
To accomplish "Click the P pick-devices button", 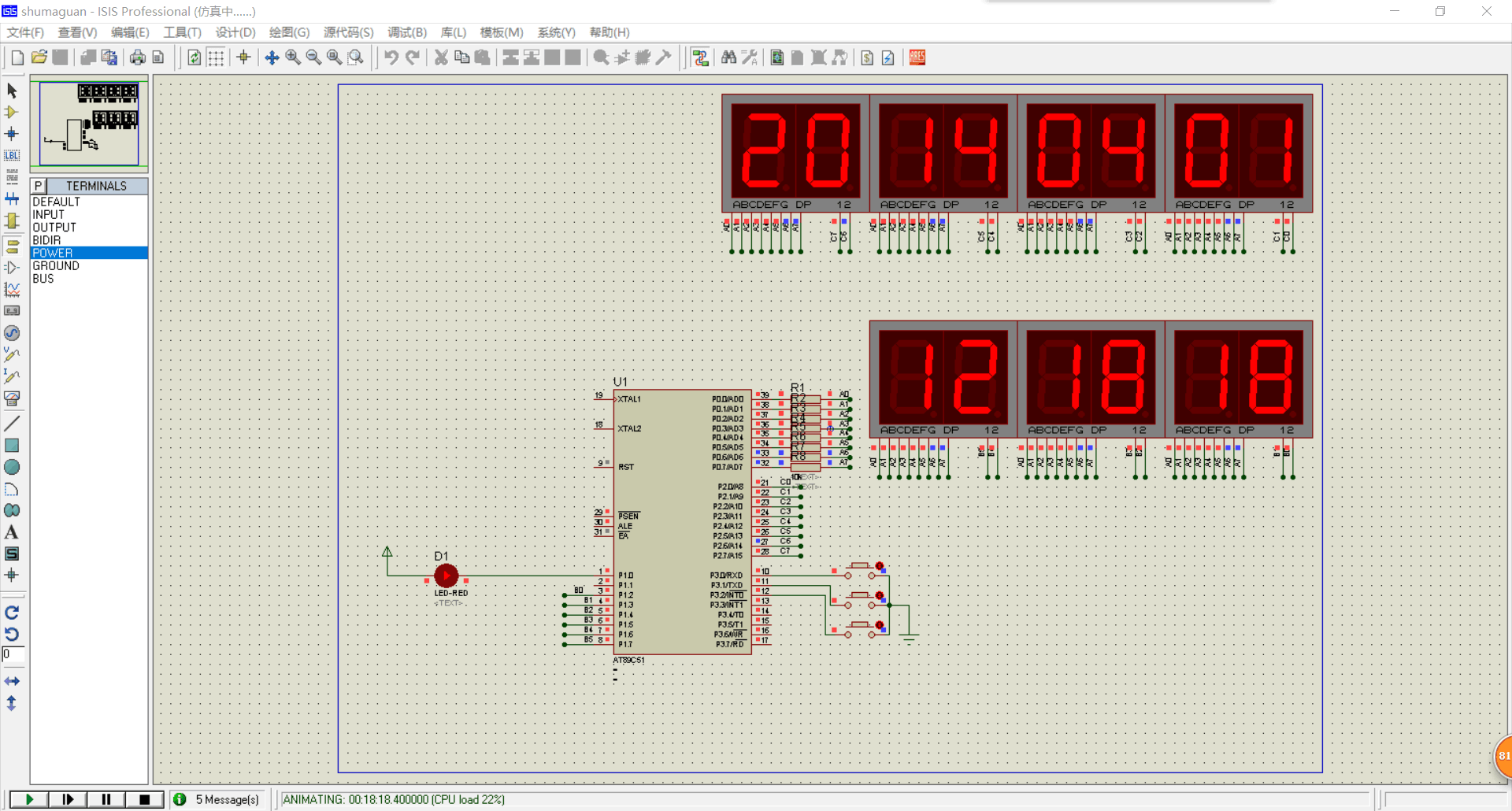I will pyautogui.click(x=38, y=186).
